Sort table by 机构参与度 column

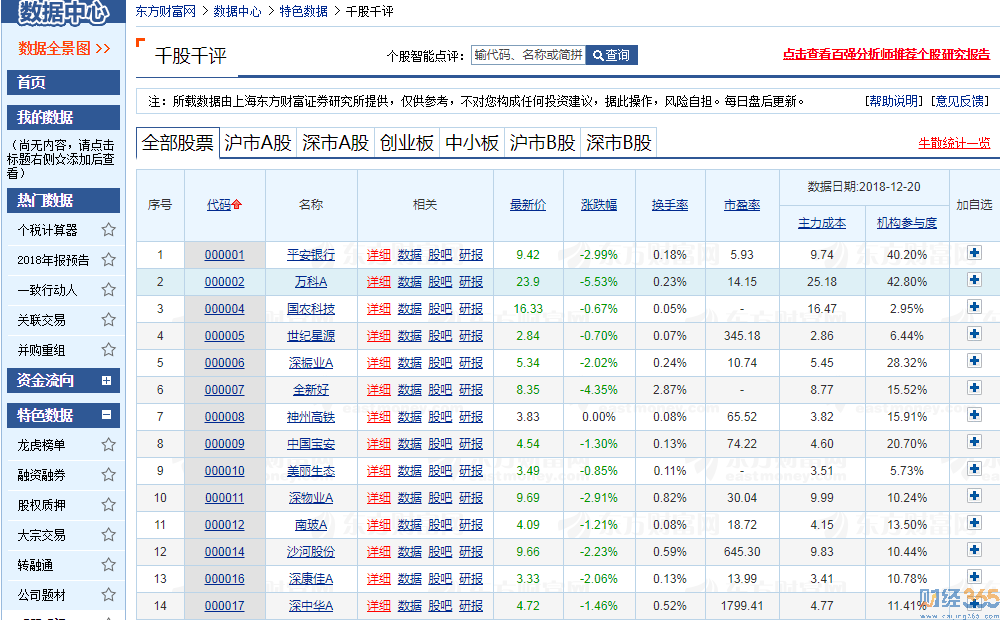[907, 223]
